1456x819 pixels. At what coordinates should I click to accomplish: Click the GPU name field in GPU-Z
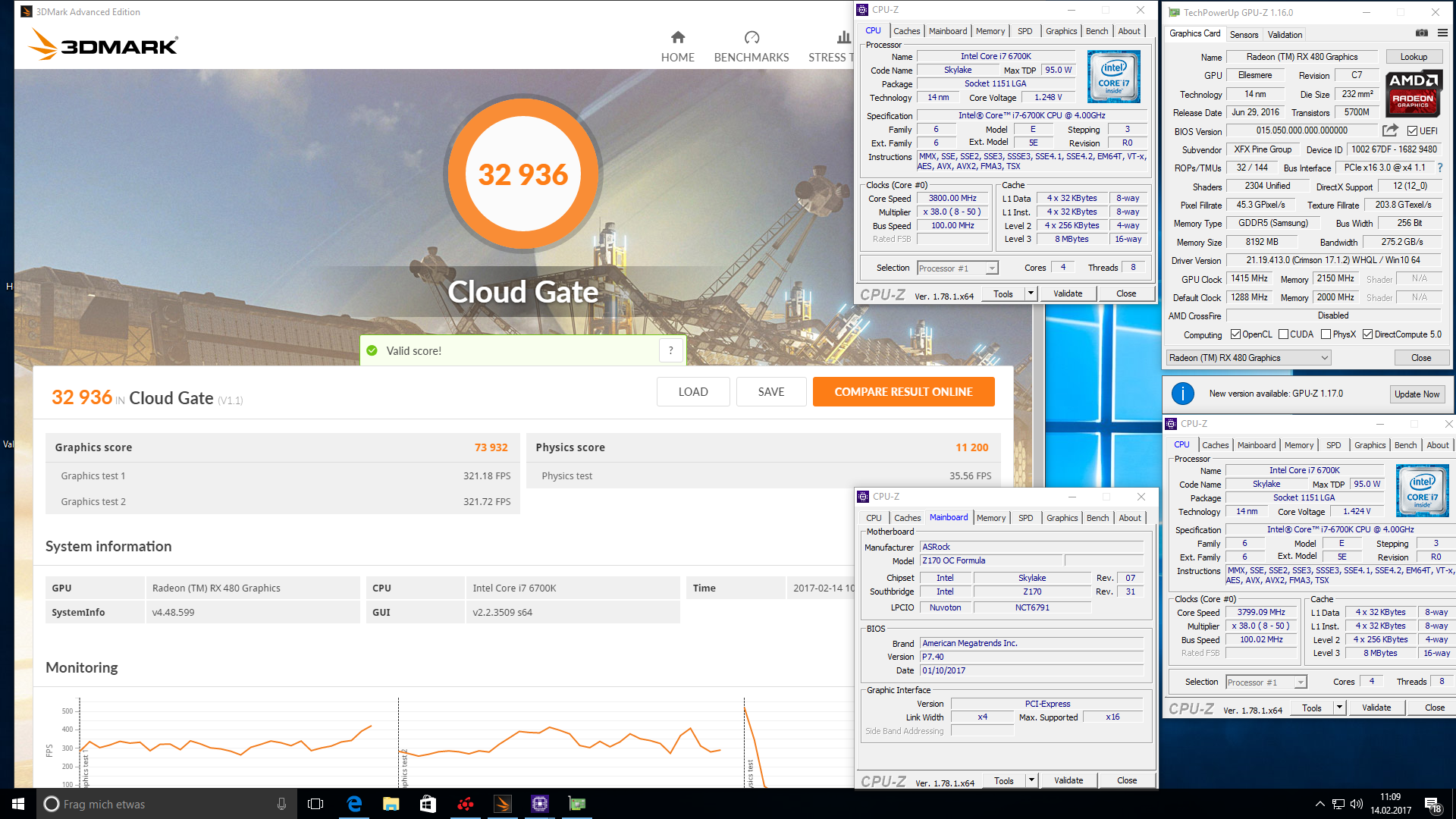(x=1302, y=57)
